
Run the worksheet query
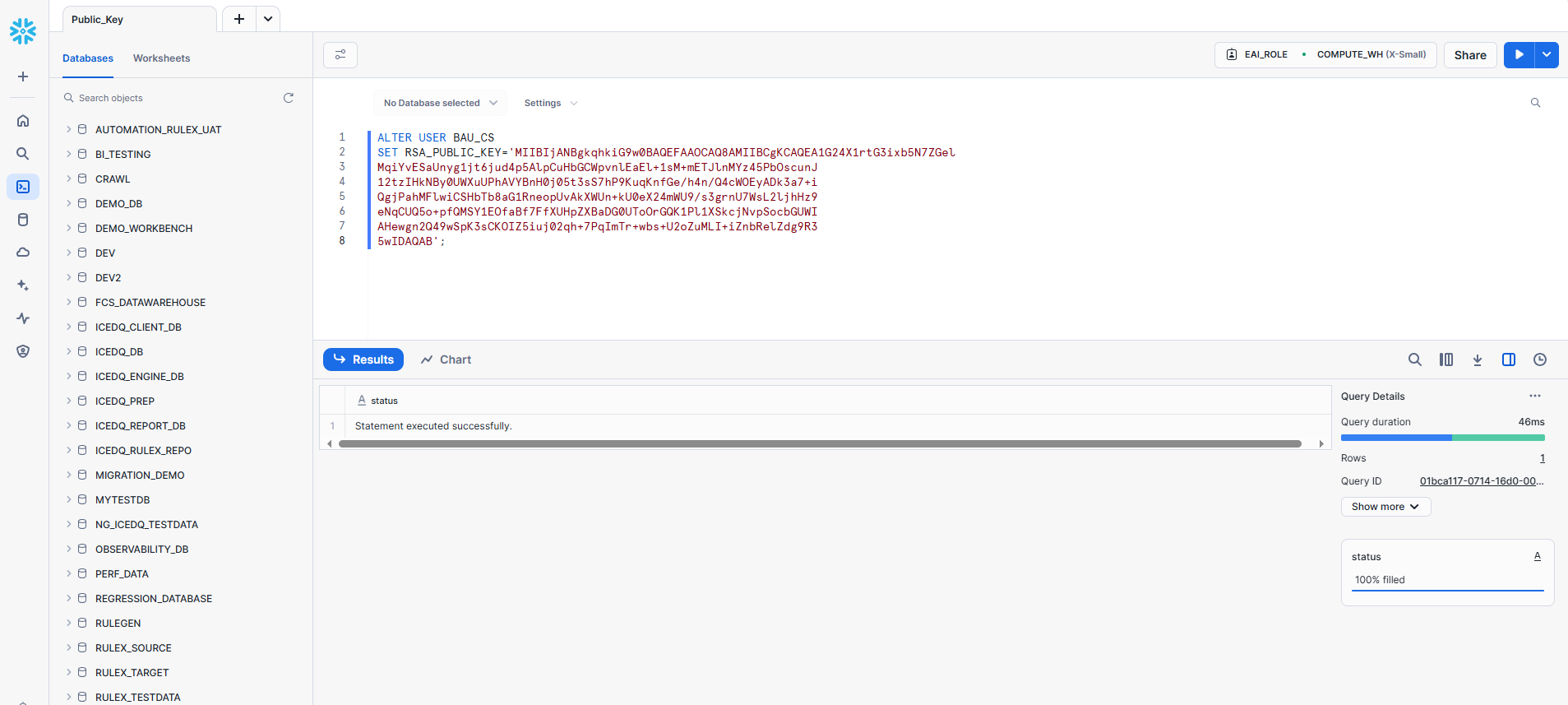click(1519, 55)
